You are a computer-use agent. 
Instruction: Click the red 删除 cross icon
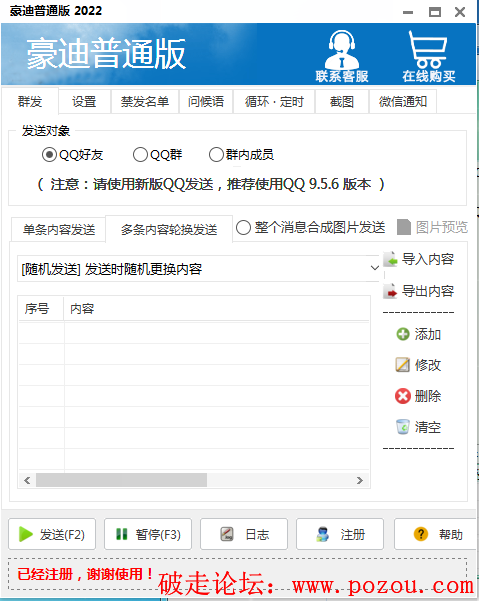(x=403, y=396)
